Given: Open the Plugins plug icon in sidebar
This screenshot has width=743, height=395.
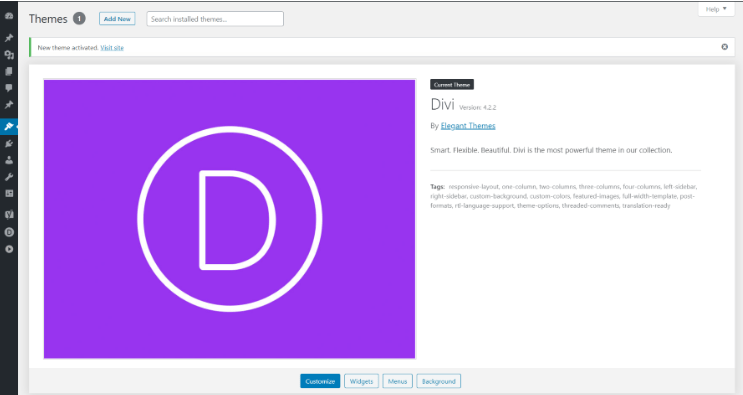Looking at the screenshot, I should [9, 144].
